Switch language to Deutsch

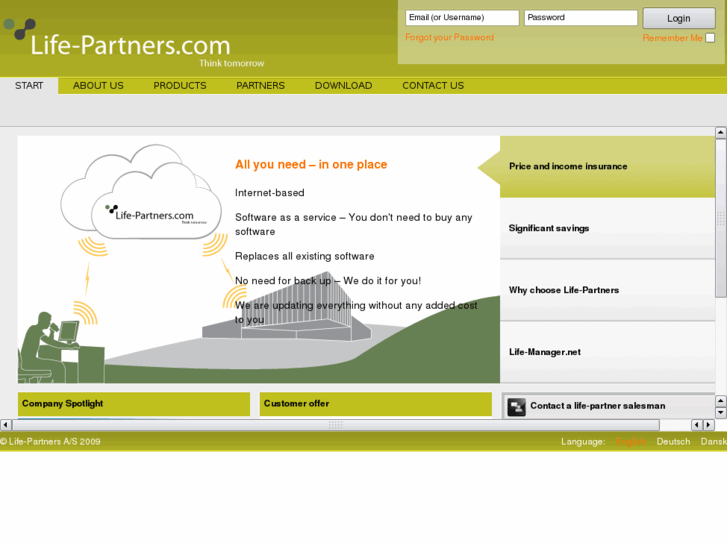pyautogui.click(x=673, y=442)
